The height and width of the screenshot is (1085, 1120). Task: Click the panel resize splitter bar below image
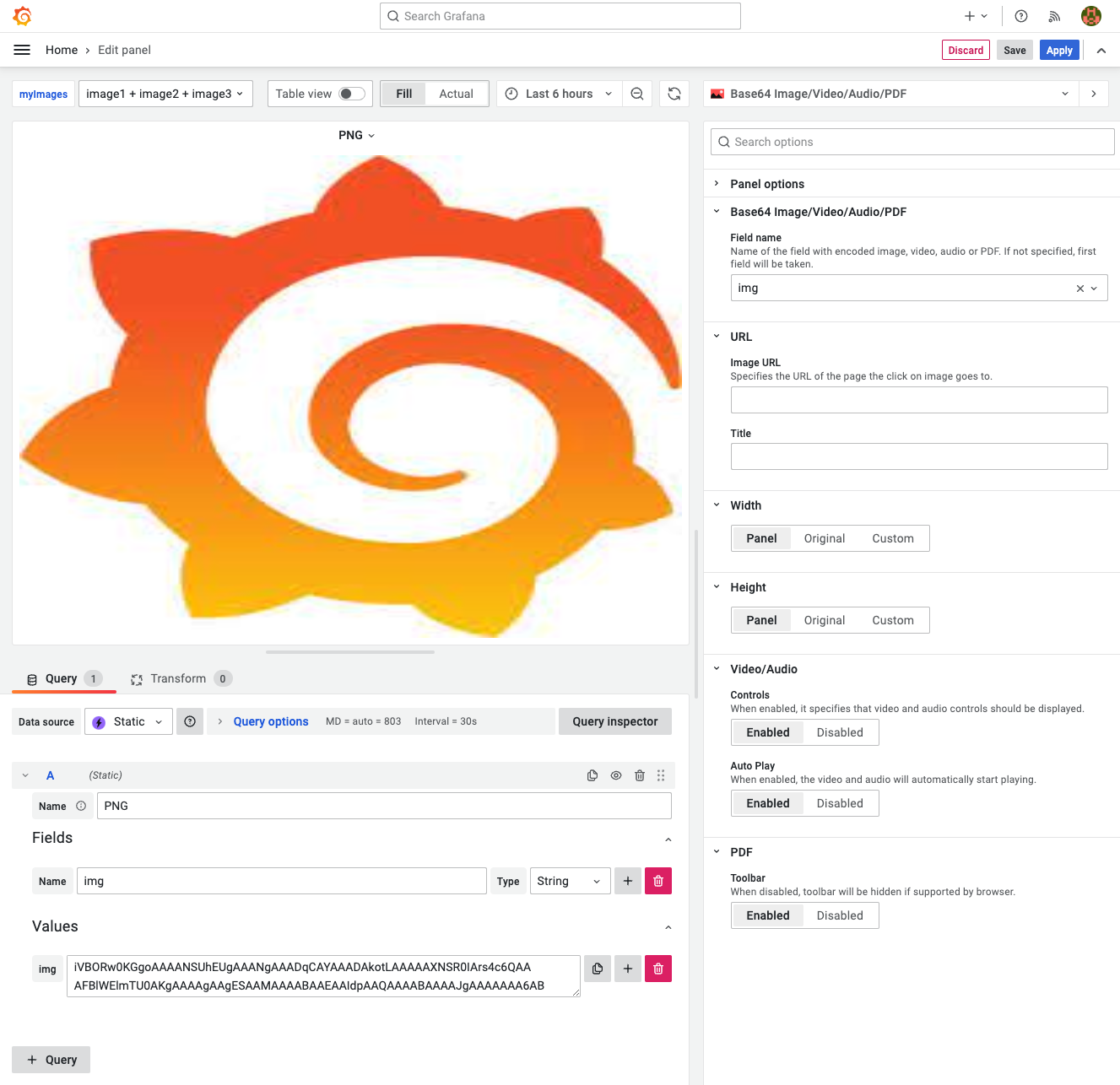350,652
